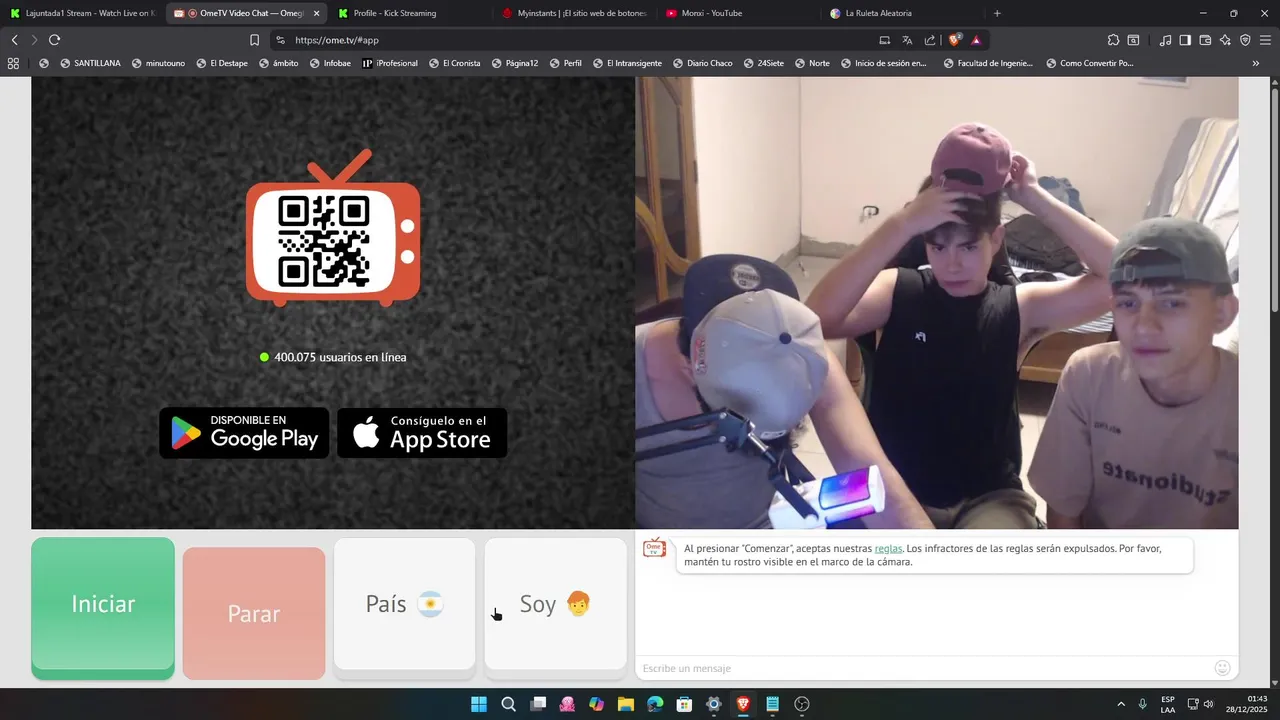Open the Soy gender selector
Image resolution: width=1280 pixels, height=720 pixels.
click(x=555, y=604)
